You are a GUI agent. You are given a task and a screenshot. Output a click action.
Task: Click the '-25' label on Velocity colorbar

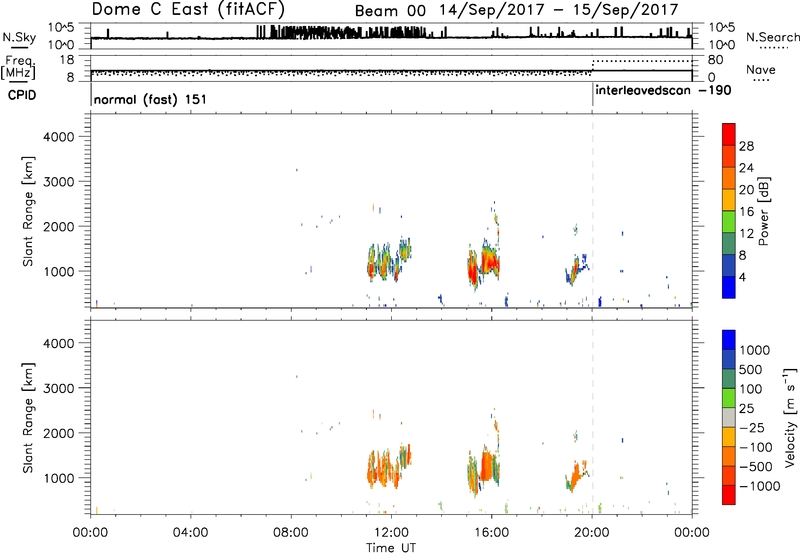point(752,428)
